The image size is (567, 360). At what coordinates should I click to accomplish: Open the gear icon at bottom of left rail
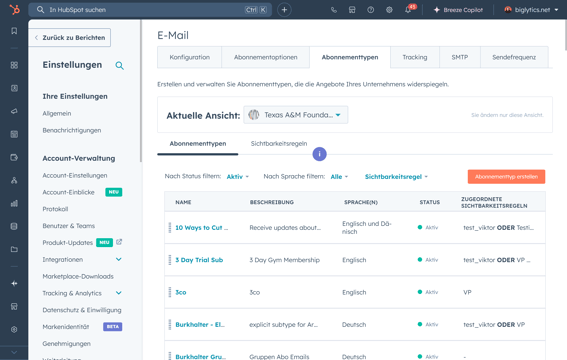tap(14, 329)
